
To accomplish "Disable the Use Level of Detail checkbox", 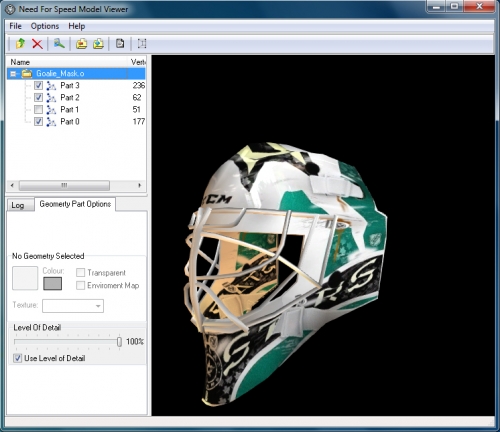I will pyautogui.click(x=17, y=358).
